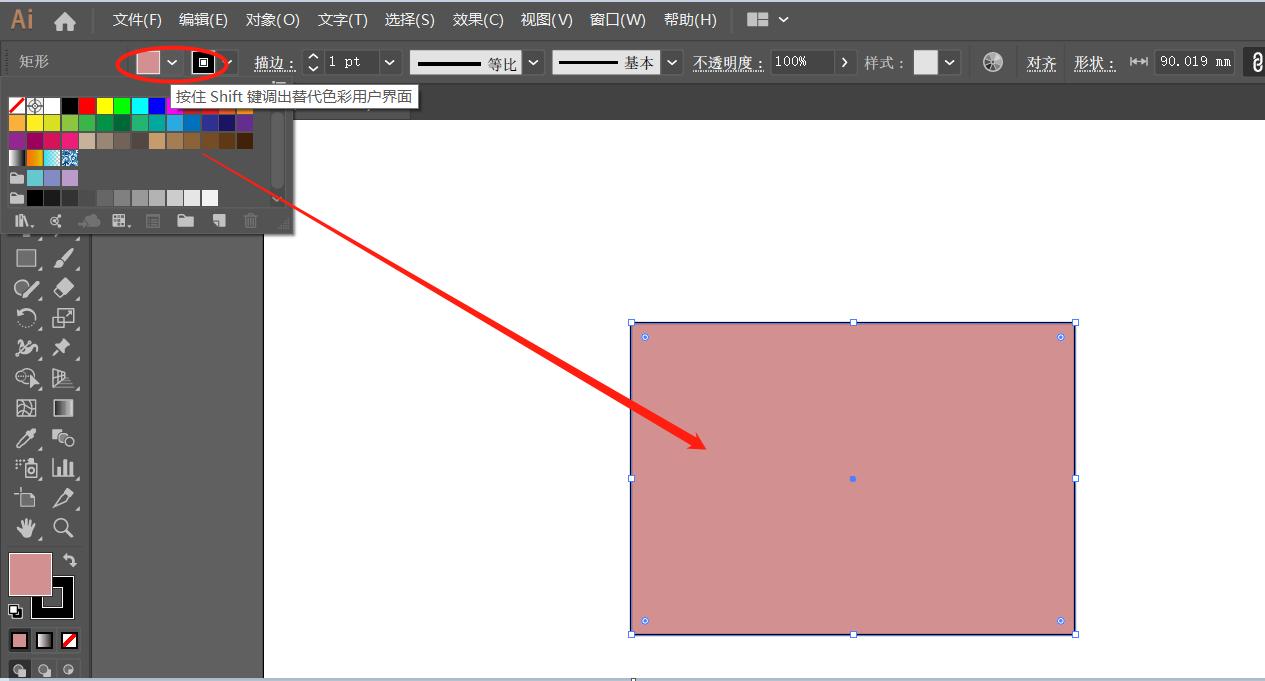Open the 形状 shape properties link
The image size is (1265, 681).
pyautogui.click(x=1095, y=63)
